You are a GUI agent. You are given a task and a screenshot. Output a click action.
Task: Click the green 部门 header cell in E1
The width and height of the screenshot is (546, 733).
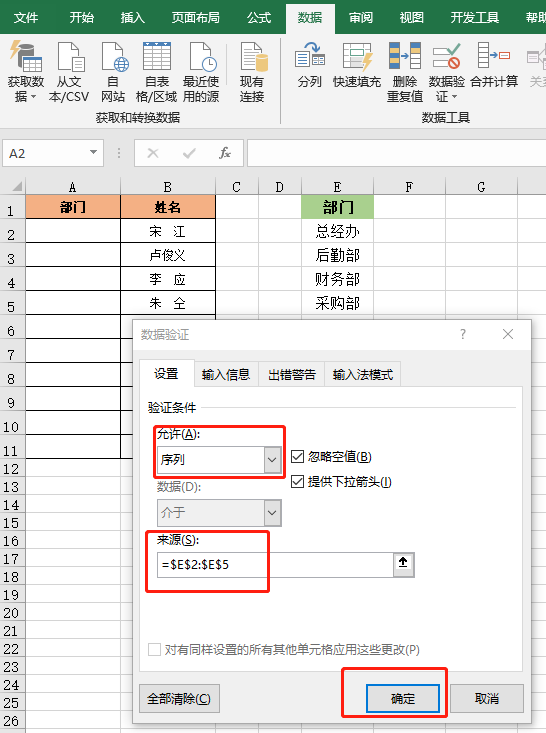tap(338, 207)
